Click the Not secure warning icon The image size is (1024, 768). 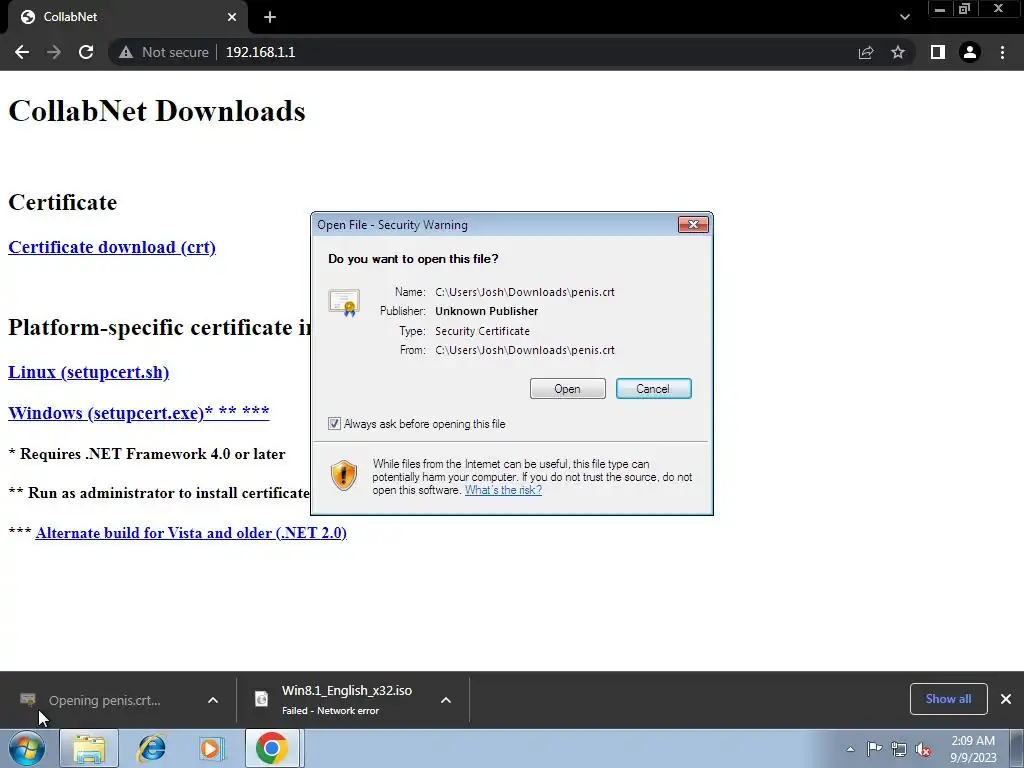pos(126,52)
